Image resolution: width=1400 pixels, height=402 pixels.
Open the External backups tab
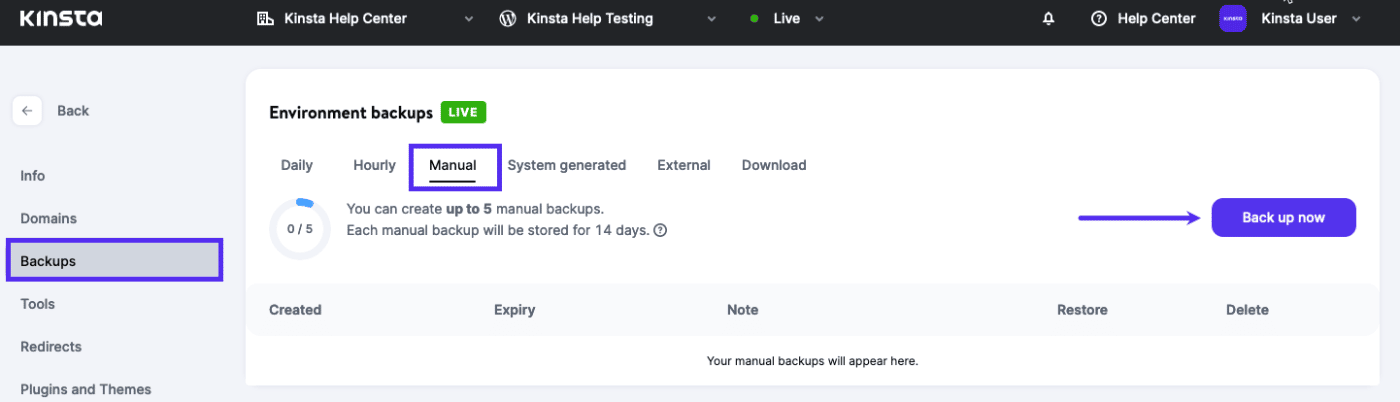[x=684, y=165]
